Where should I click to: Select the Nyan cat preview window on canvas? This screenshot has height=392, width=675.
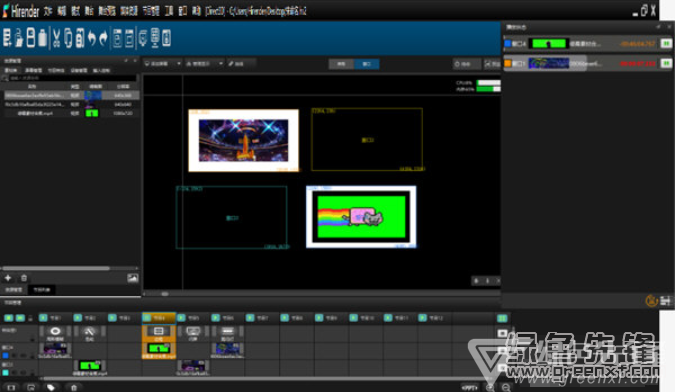pyautogui.click(x=361, y=217)
